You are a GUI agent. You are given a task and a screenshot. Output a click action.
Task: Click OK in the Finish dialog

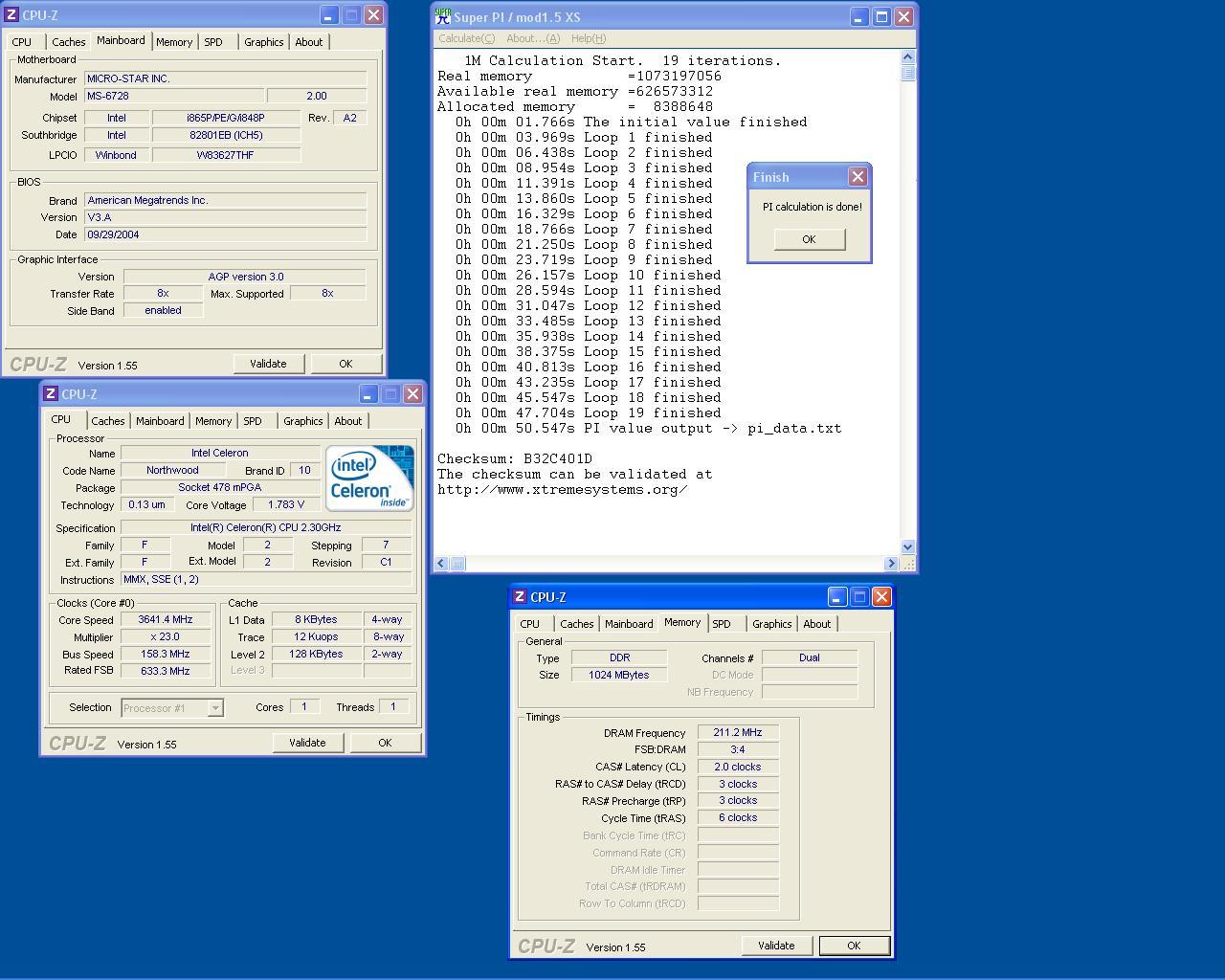coord(809,239)
